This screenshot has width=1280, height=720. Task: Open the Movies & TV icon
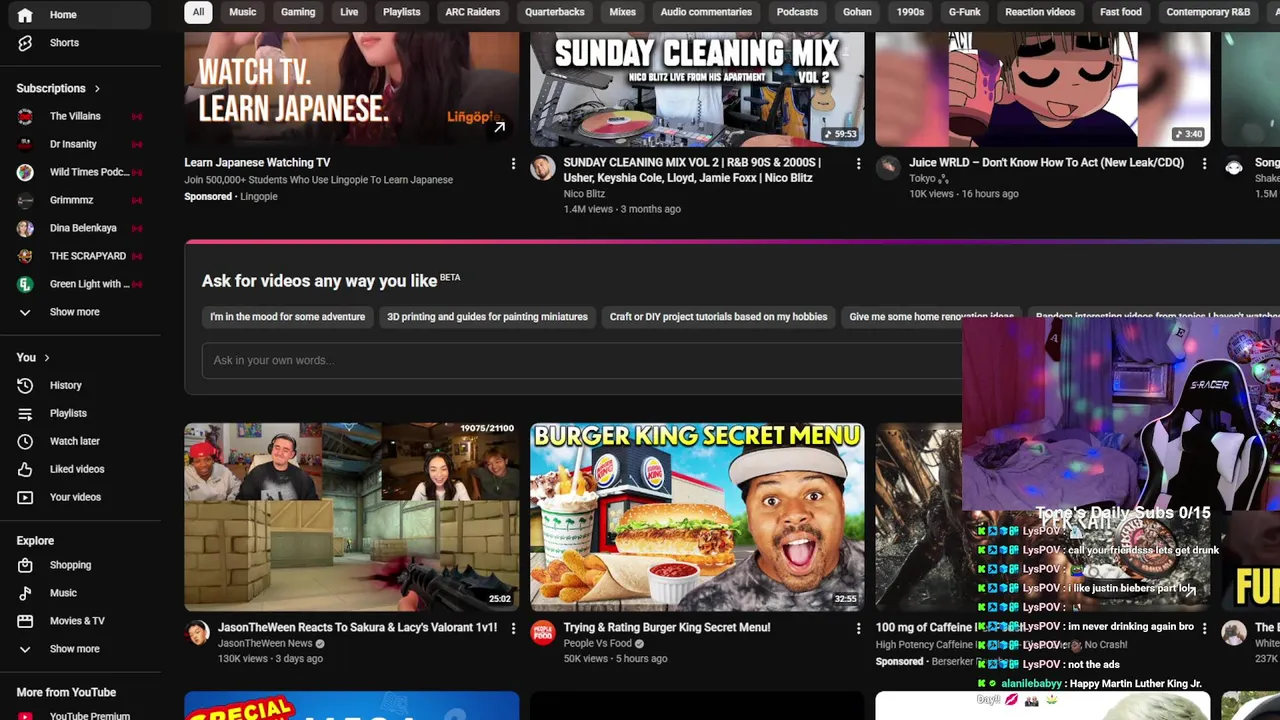(x=25, y=621)
